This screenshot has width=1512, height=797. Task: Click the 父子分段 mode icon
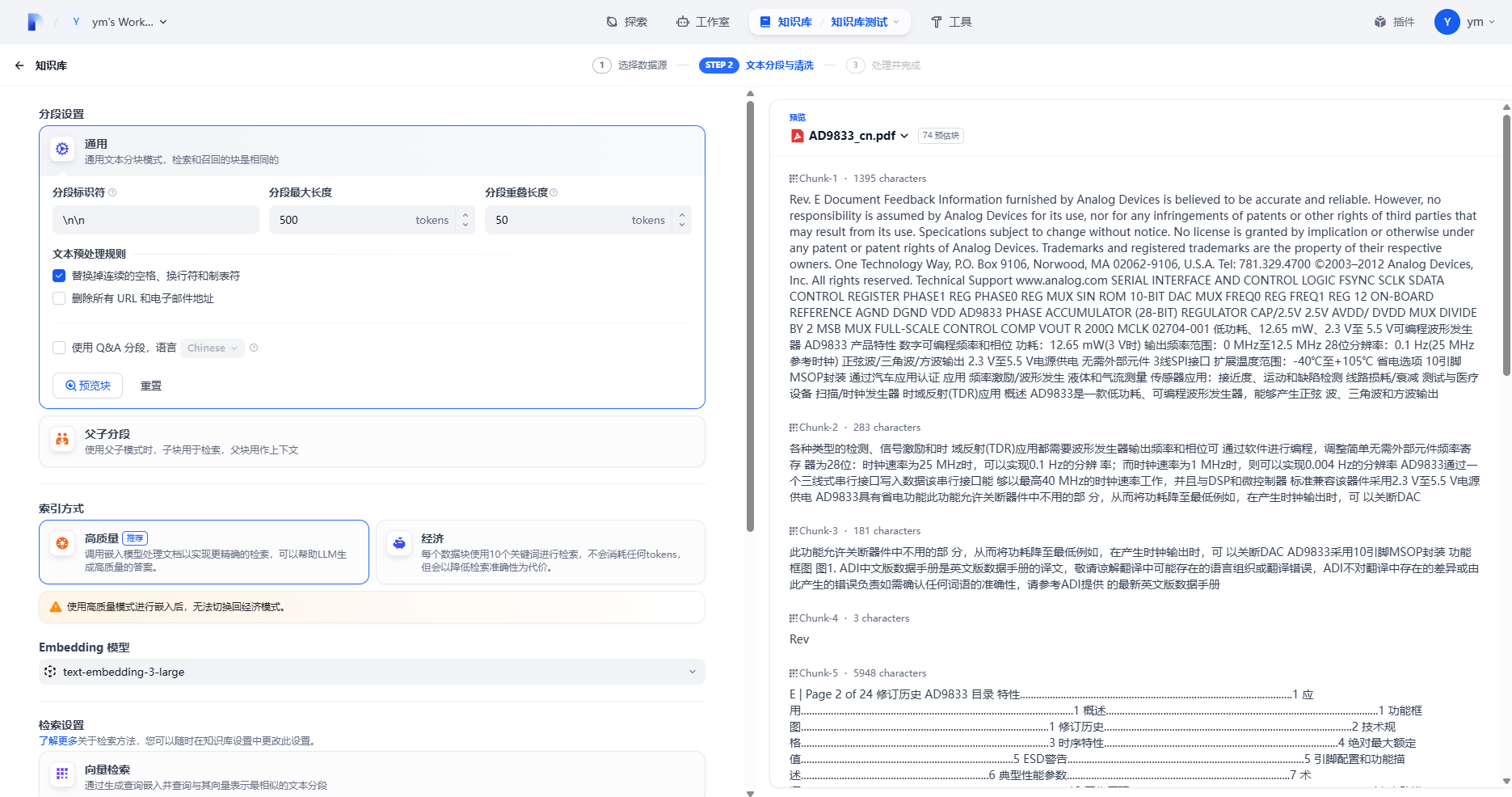pyautogui.click(x=62, y=439)
